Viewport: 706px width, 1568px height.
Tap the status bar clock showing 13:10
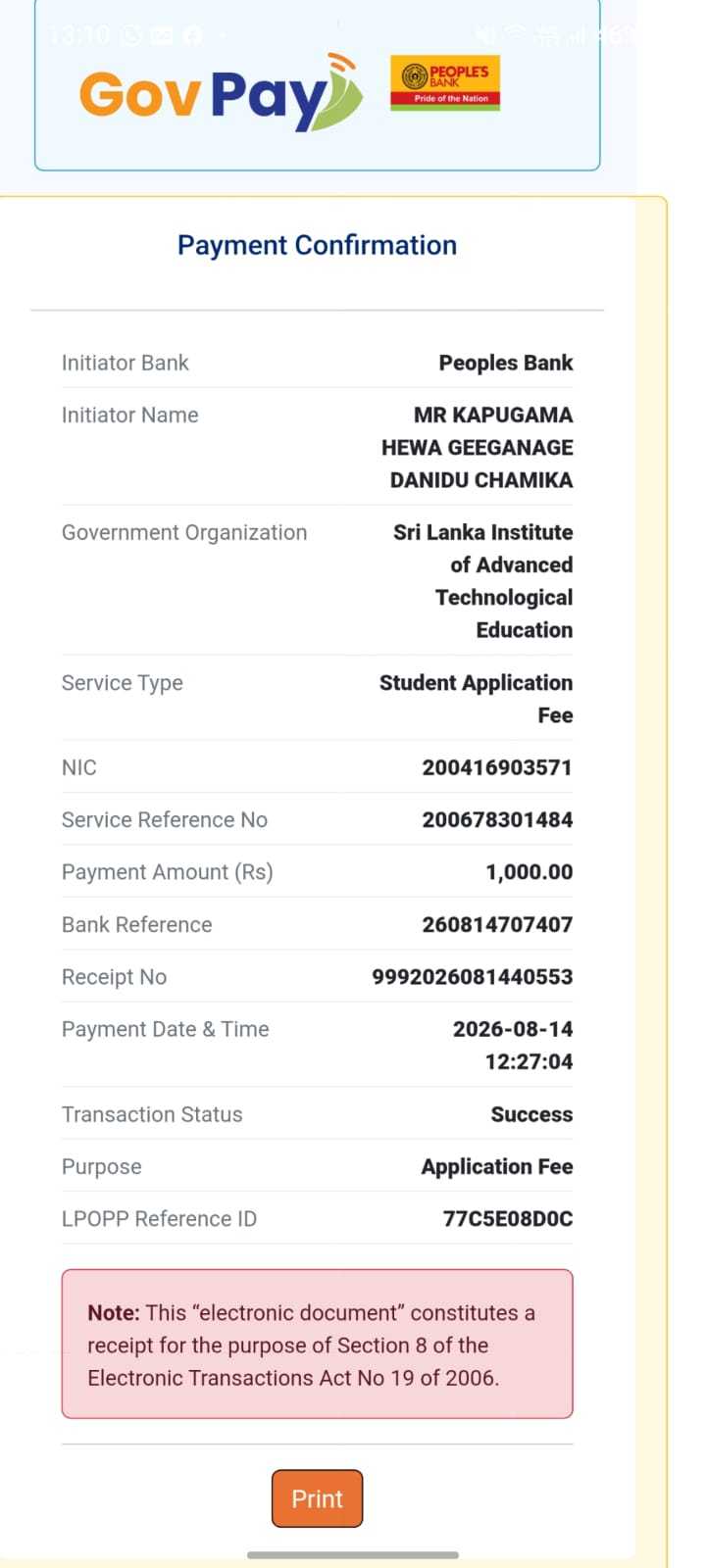click(x=80, y=35)
